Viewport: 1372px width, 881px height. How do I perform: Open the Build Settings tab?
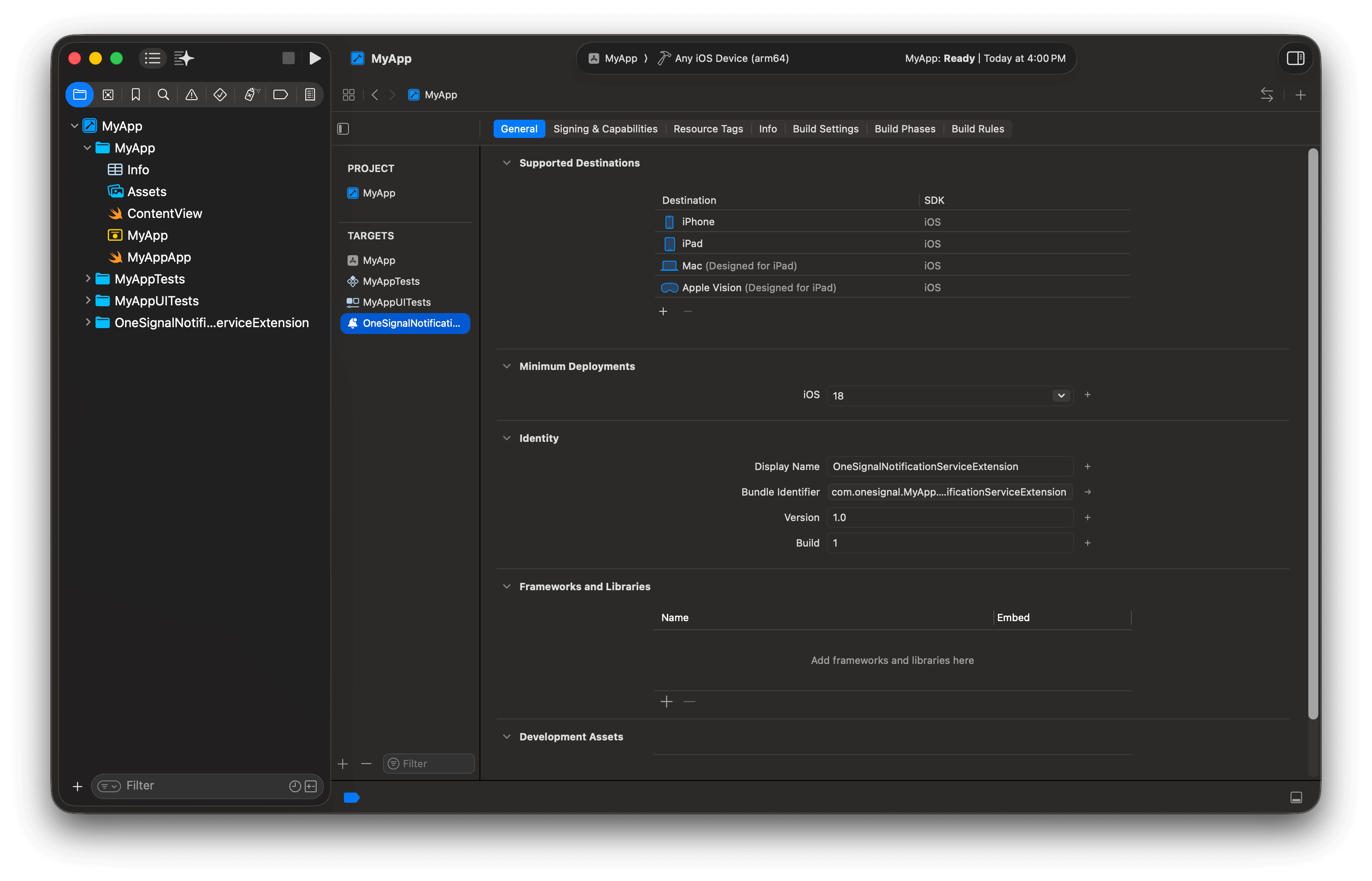pos(825,128)
